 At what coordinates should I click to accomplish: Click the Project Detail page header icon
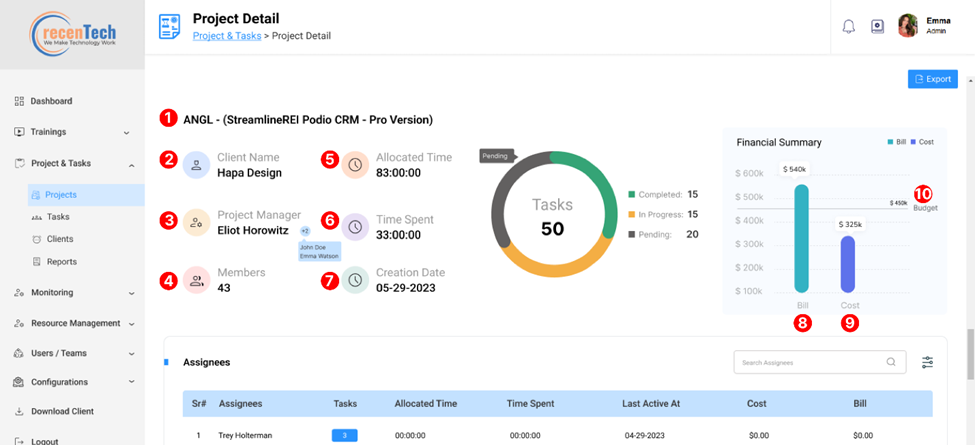click(x=169, y=27)
